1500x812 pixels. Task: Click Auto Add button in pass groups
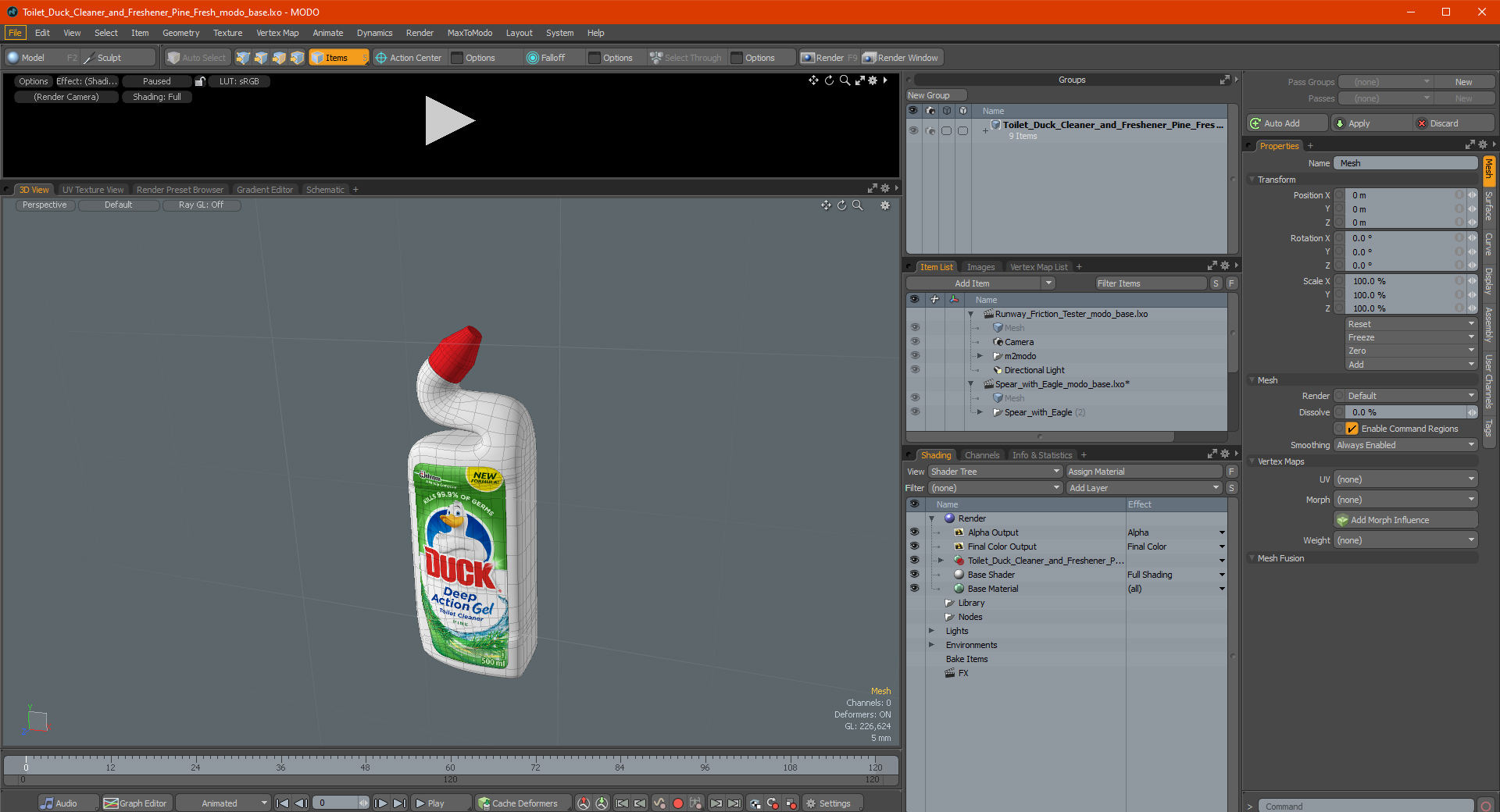coord(1287,123)
